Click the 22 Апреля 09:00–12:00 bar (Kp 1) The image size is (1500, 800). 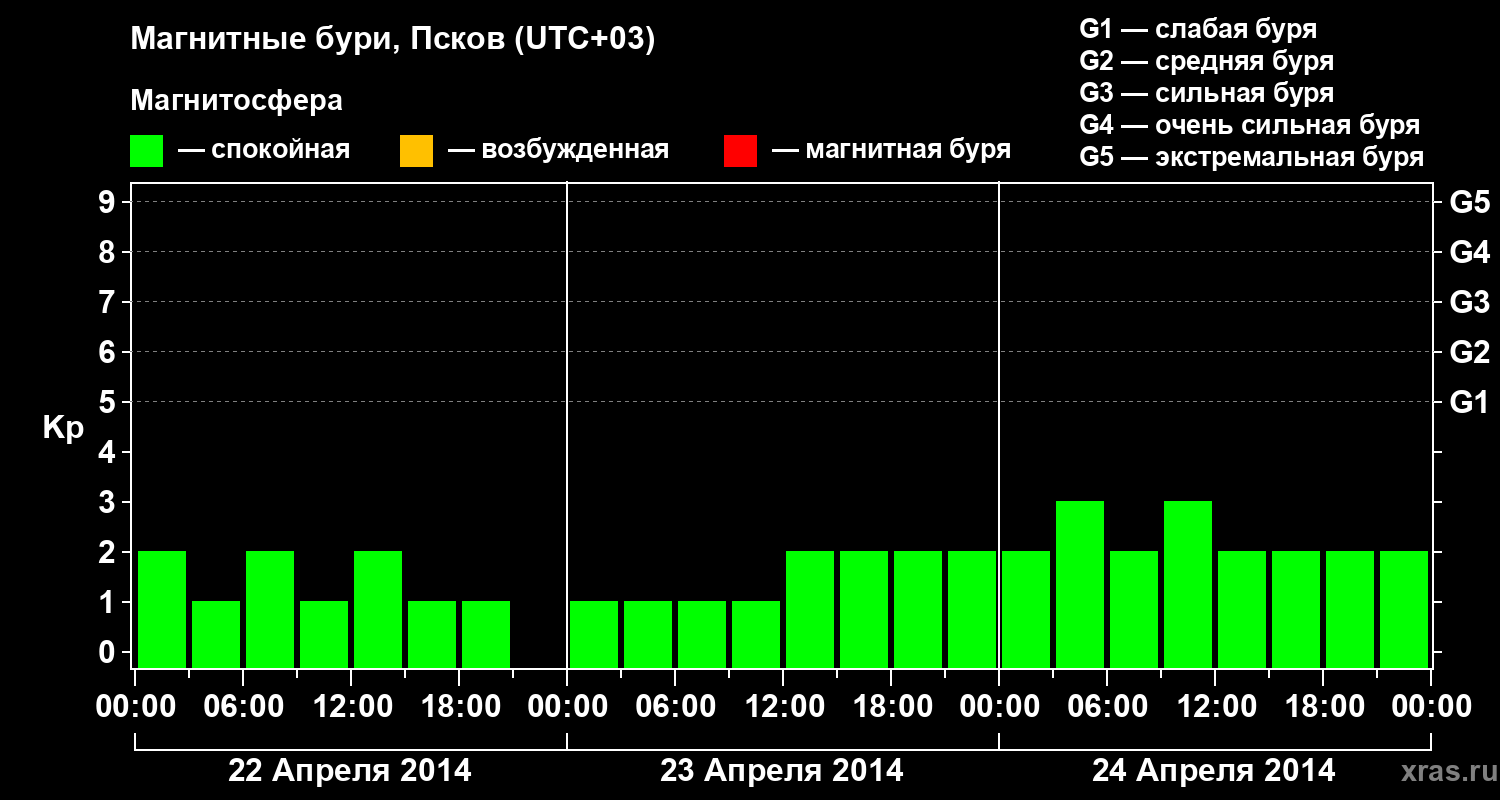tap(324, 634)
